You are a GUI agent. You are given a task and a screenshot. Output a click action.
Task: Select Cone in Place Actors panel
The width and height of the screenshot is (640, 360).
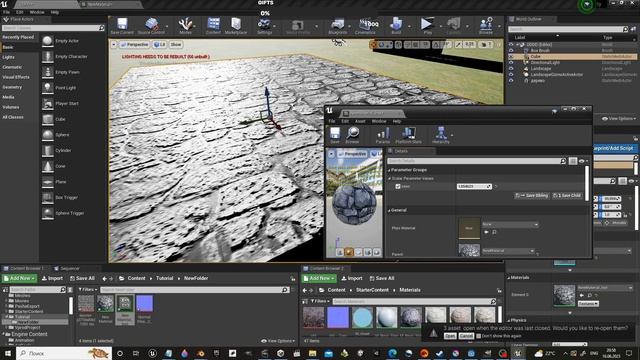[x=60, y=166]
